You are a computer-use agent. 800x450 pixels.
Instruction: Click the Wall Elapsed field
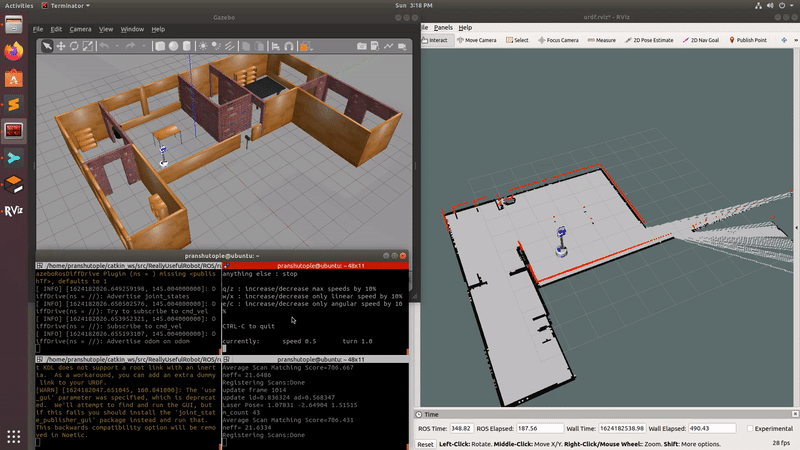click(x=712, y=429)
